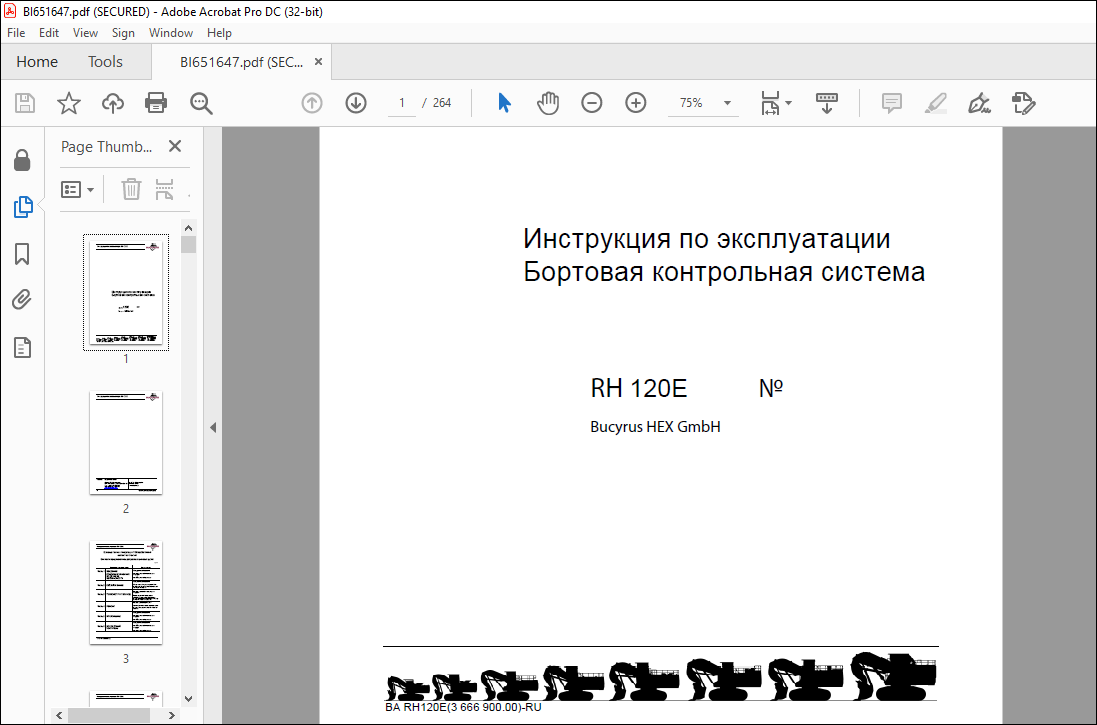This screenshot has height=725, width=1097.
Task: Select page 3 thumbnail
Action: pyautogui.click(x=126, y=592)
